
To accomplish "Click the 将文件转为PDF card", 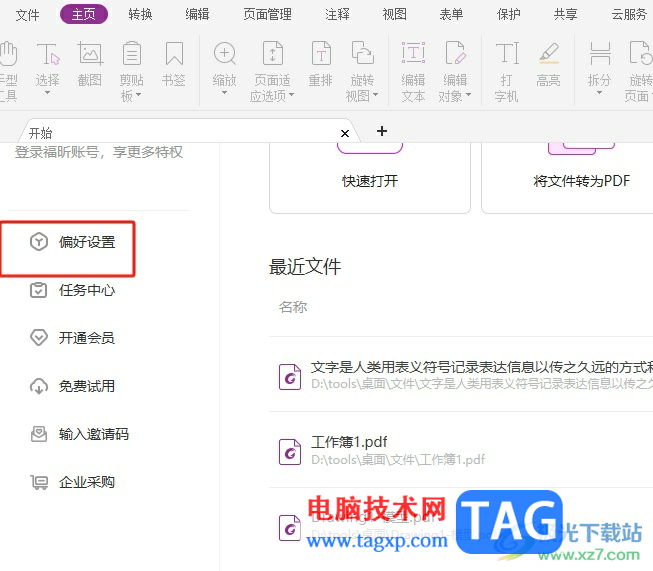I will click(x=567, y=178).
